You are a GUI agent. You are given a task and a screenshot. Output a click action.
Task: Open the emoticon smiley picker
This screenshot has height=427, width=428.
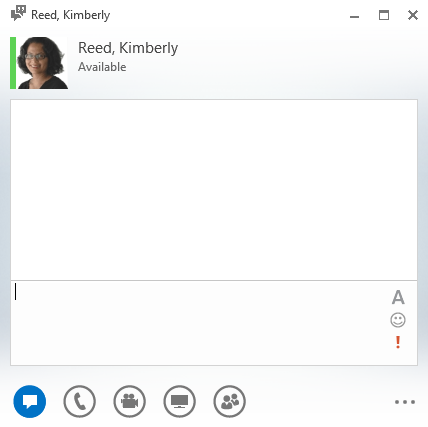coord(398,320)
